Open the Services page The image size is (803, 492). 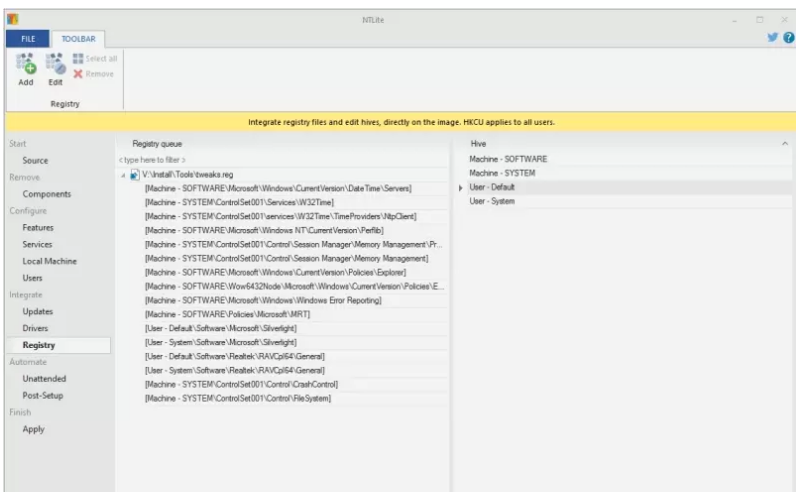37,245
